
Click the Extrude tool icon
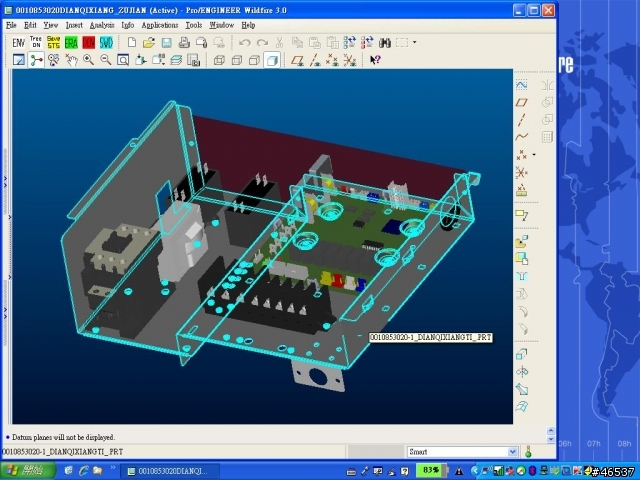(x=522, y=353)
